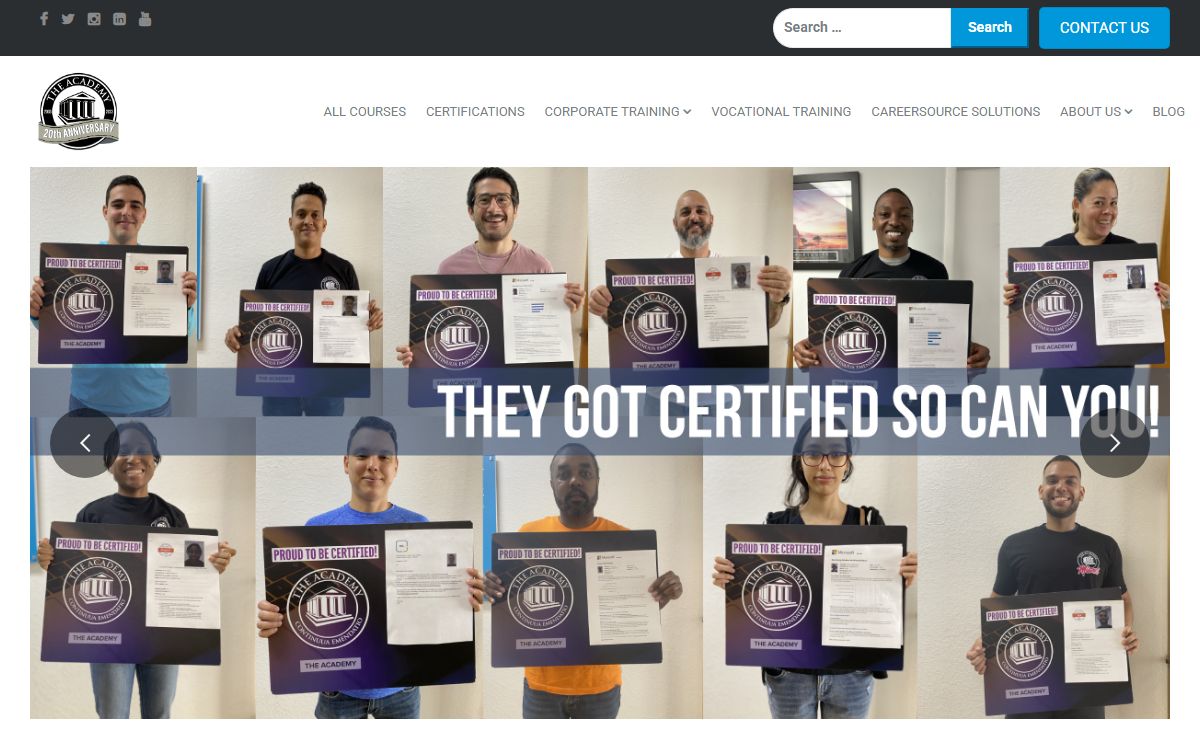The width and height of the screenshot is (1200, 740).
Task: Open the YouTube social icon
Action: pos(145,19)
